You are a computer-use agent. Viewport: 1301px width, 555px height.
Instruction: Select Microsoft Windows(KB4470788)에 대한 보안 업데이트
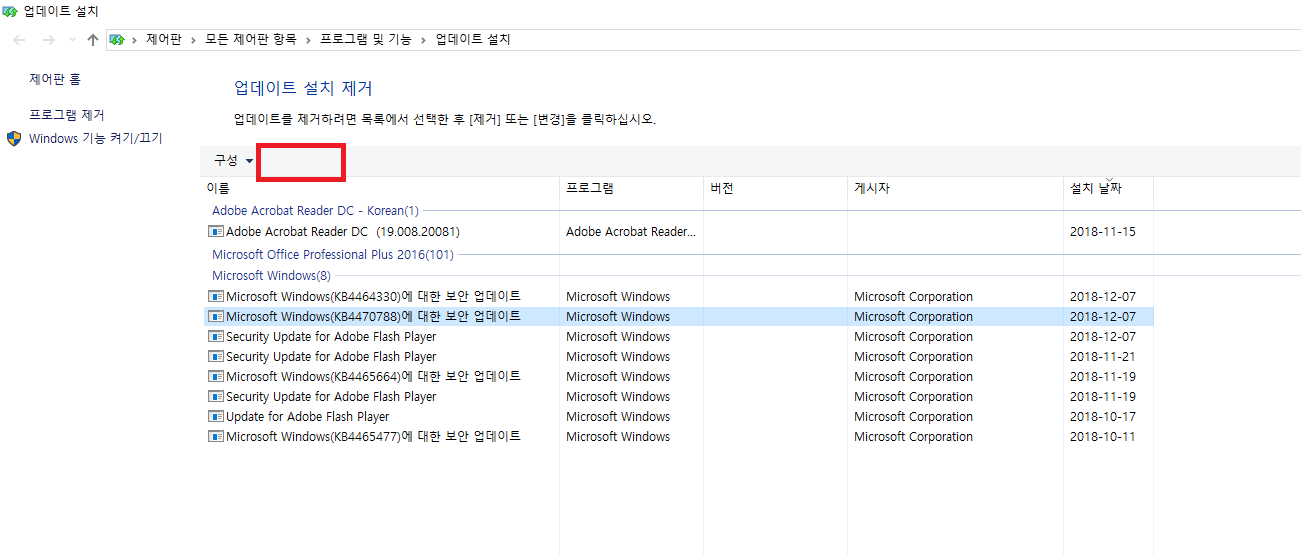point(373,317)
